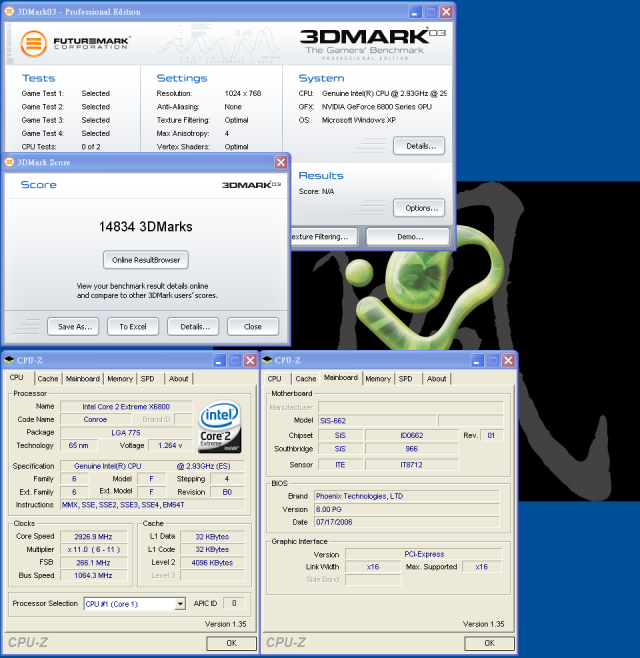Click the right CPU-Z title bar icon
Image resolution: width=640 pixels, height=658 pixels.
(267, 360)
